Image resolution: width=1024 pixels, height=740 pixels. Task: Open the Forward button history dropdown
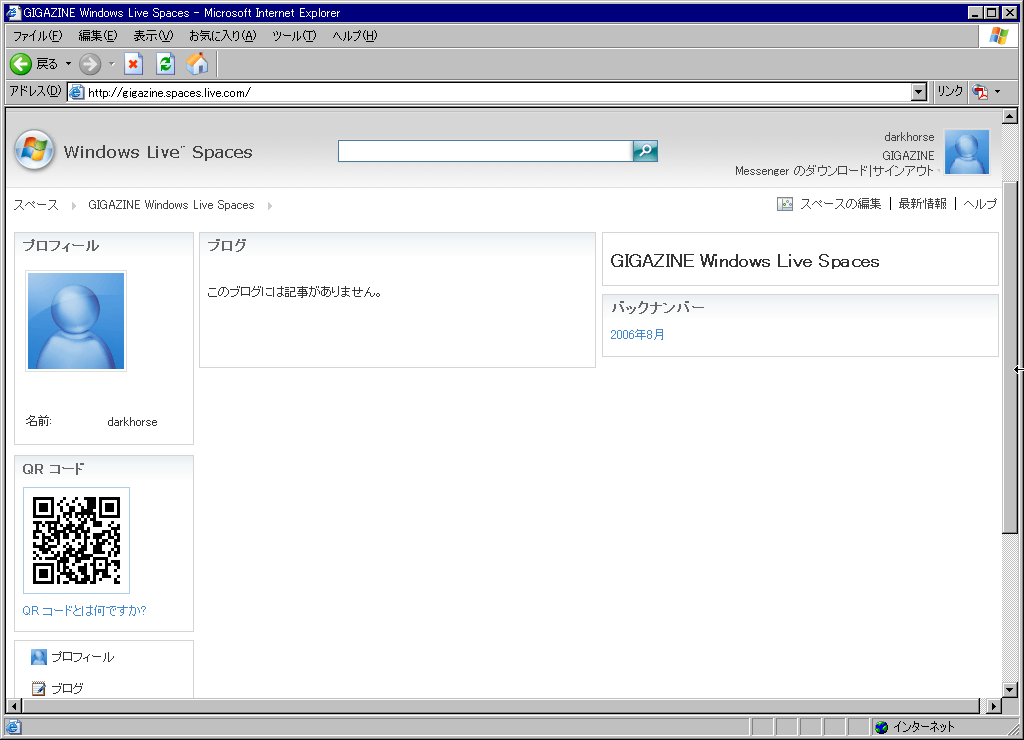pos(111,64)
